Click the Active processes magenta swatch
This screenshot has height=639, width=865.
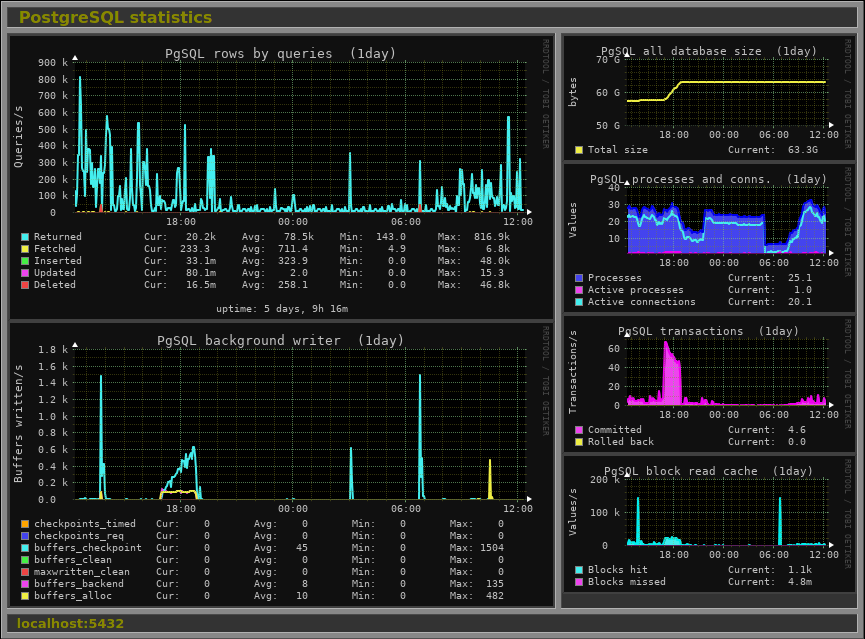579,290
